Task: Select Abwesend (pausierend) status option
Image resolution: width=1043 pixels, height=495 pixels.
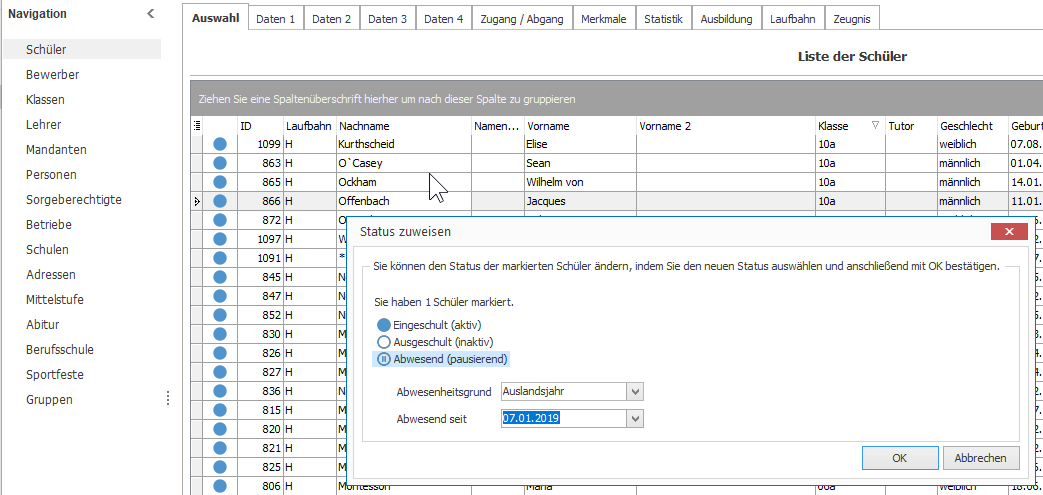Action: click(x=442, y=359)
